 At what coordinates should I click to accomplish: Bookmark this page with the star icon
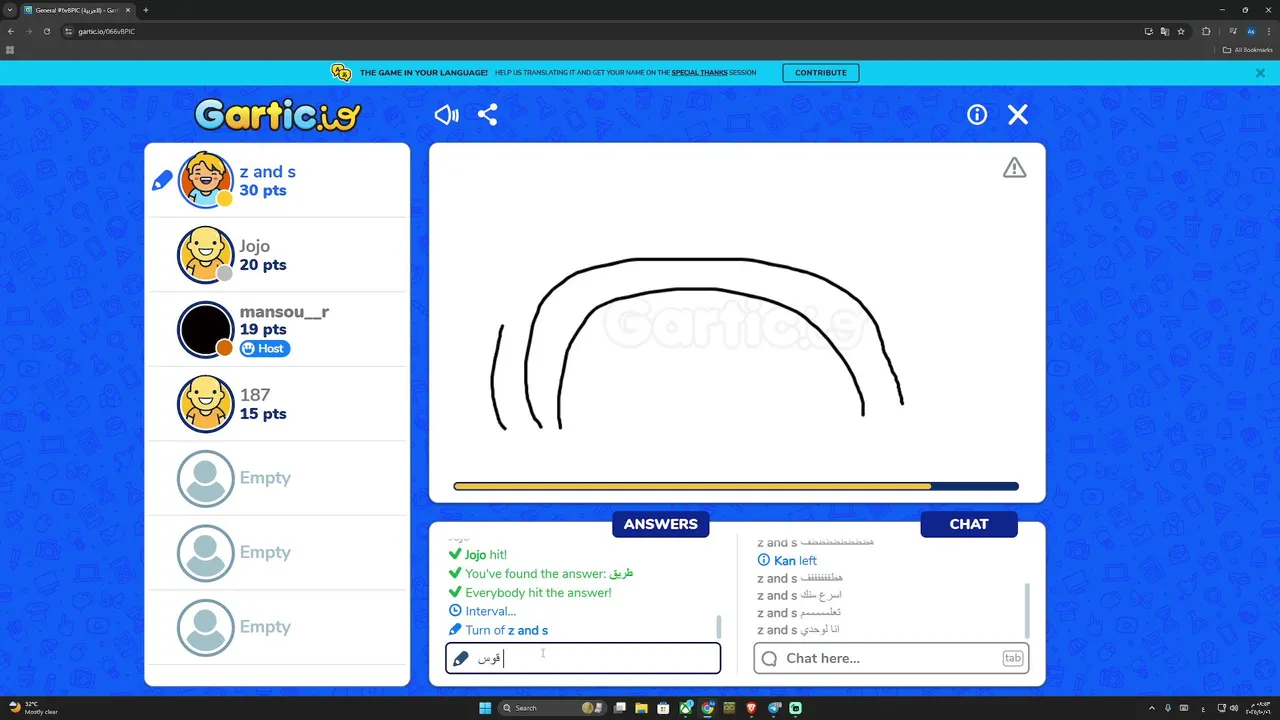coord(1181,31)
